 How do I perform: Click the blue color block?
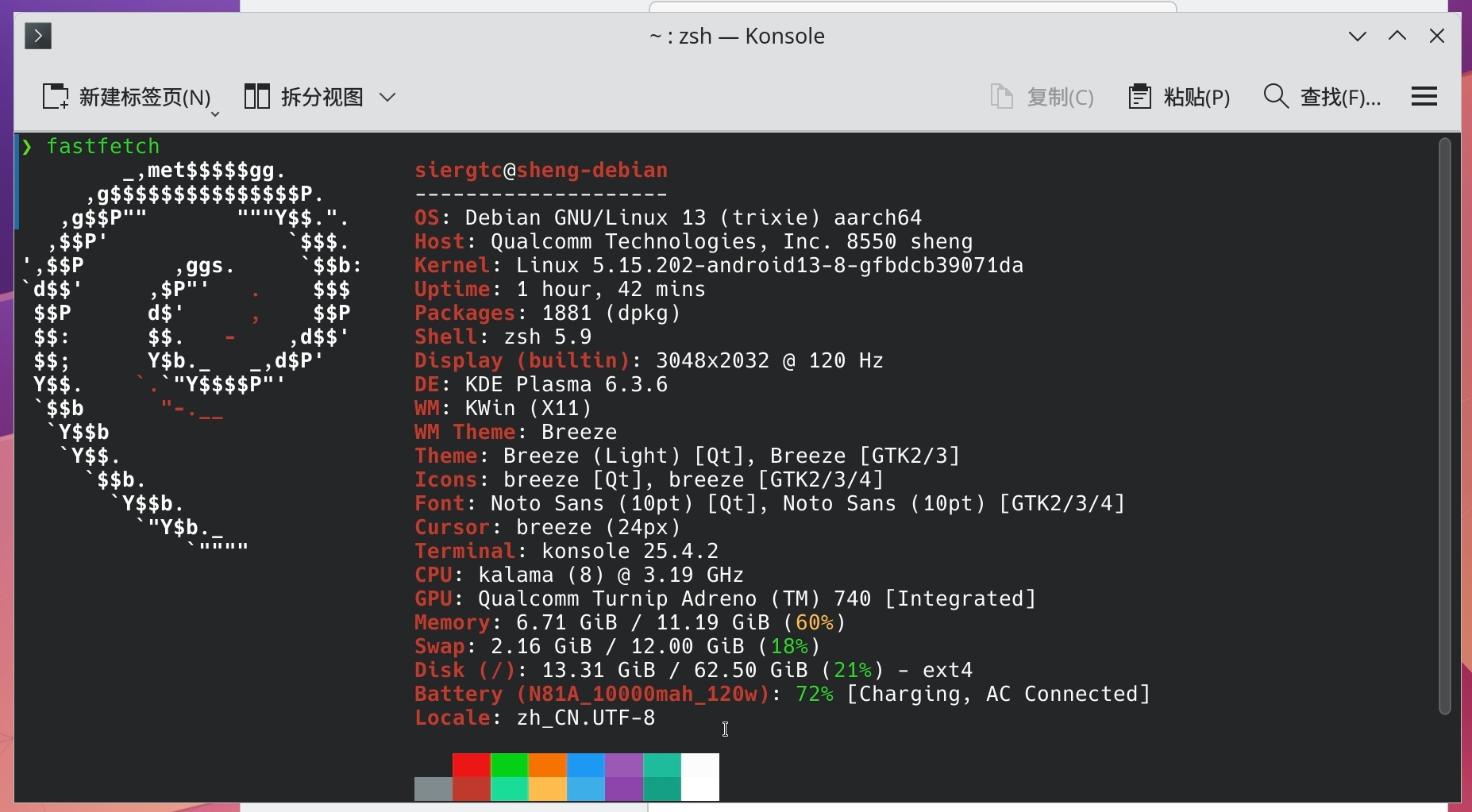(586, 765)
